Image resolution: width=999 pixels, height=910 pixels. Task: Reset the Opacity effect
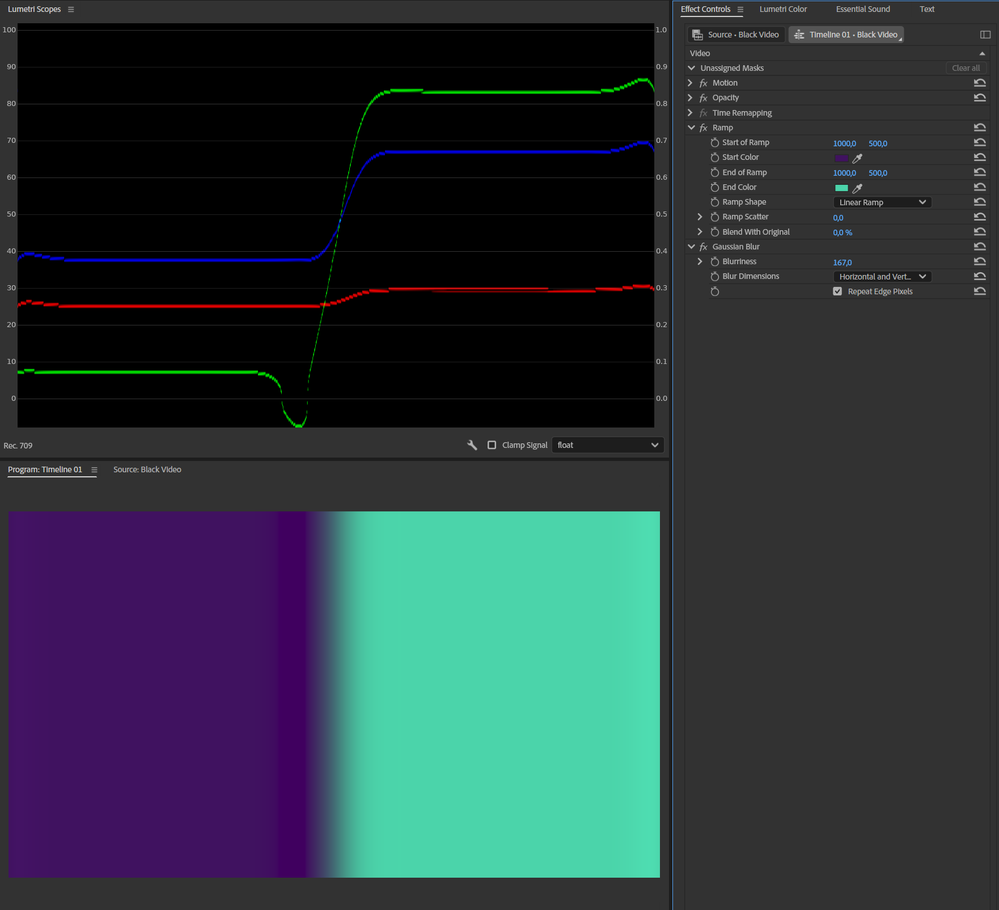click(980, 98)
